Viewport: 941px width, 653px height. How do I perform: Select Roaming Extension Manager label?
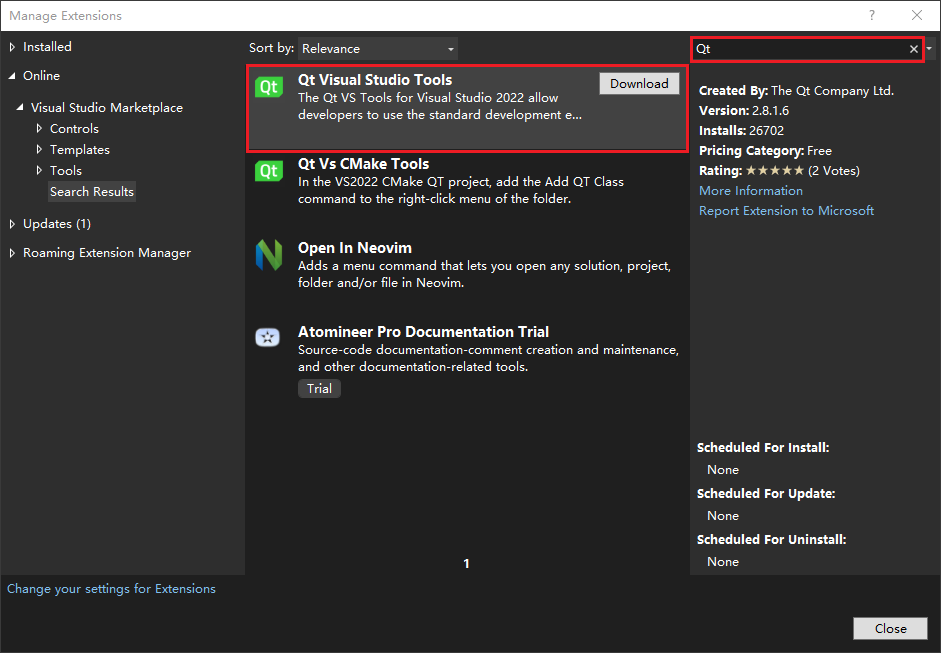[x=107, y=253]
